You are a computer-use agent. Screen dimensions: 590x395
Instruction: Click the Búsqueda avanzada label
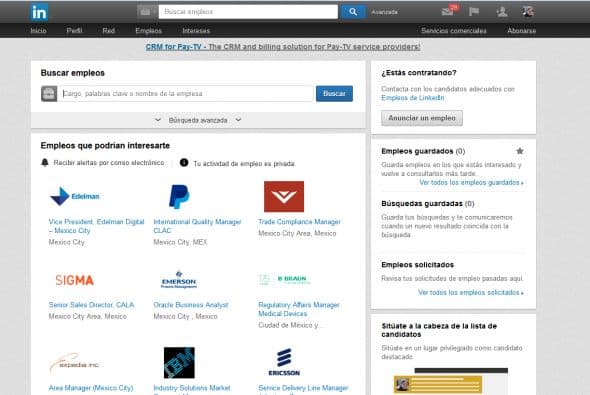click(198, 120)
